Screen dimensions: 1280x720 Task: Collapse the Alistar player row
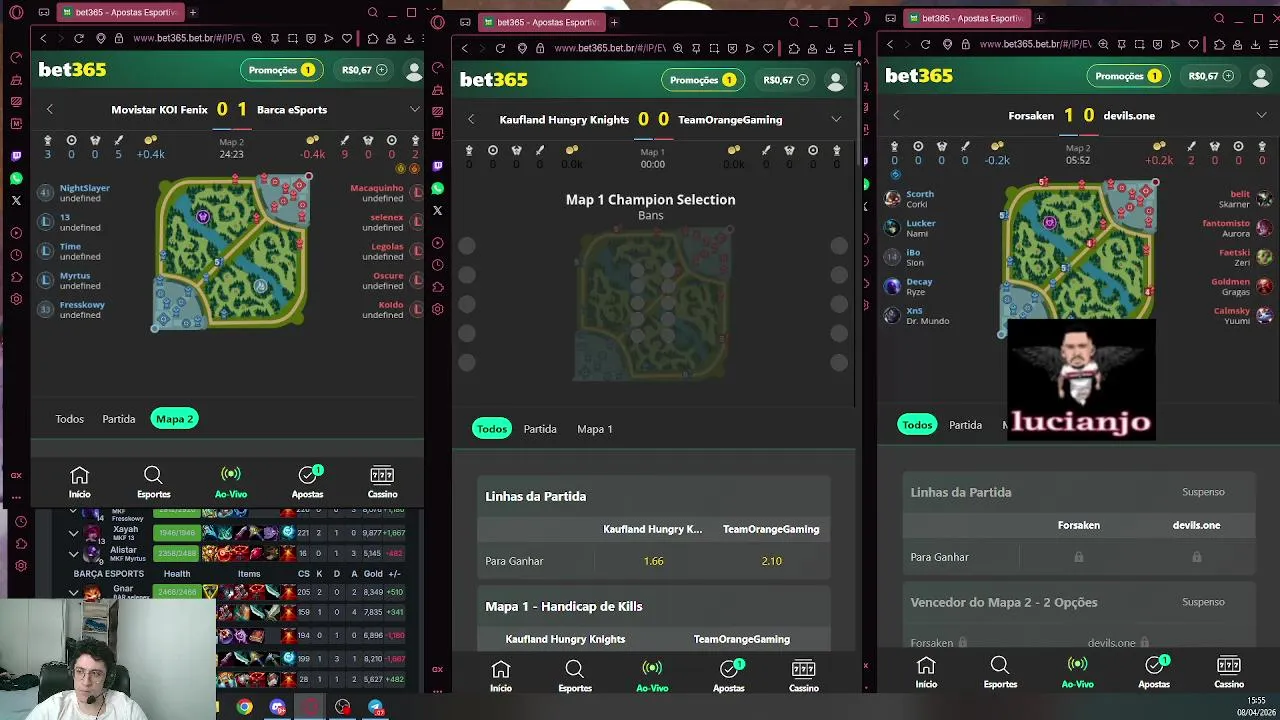[x=73, y=553]
